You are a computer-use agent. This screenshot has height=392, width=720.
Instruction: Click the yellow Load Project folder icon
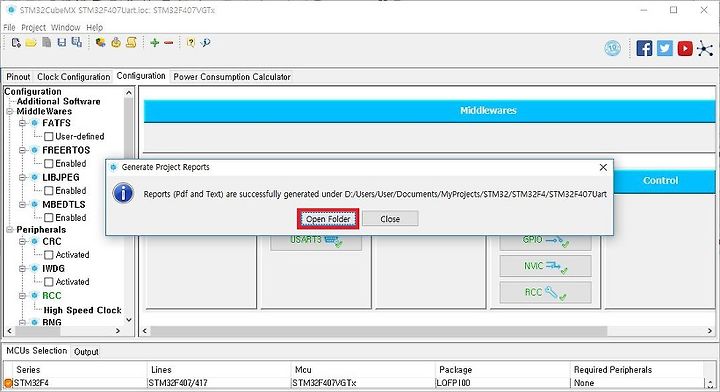pos(31,43)
